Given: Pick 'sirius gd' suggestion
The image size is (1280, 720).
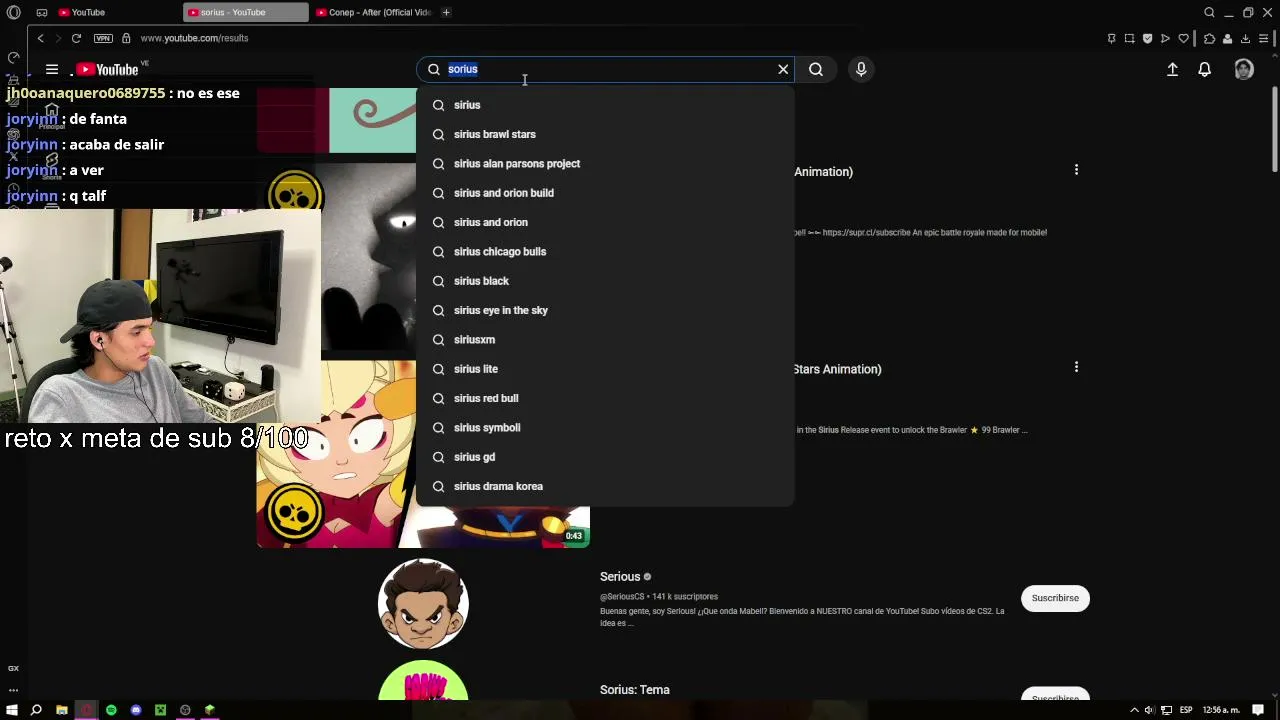Looking at the screenshot, I should [605, 457].
